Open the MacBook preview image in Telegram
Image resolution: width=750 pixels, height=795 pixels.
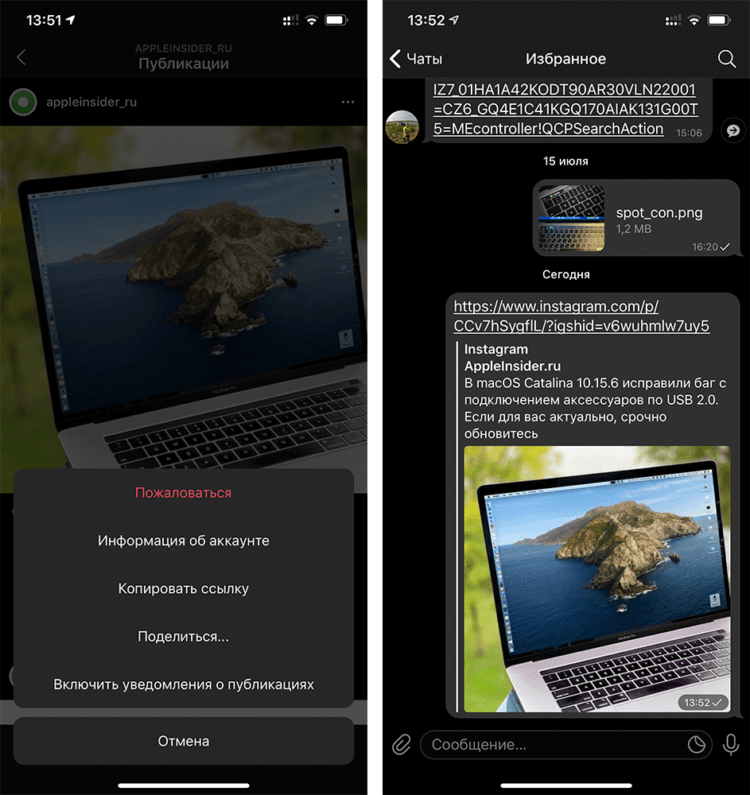[x=597, y=579]
